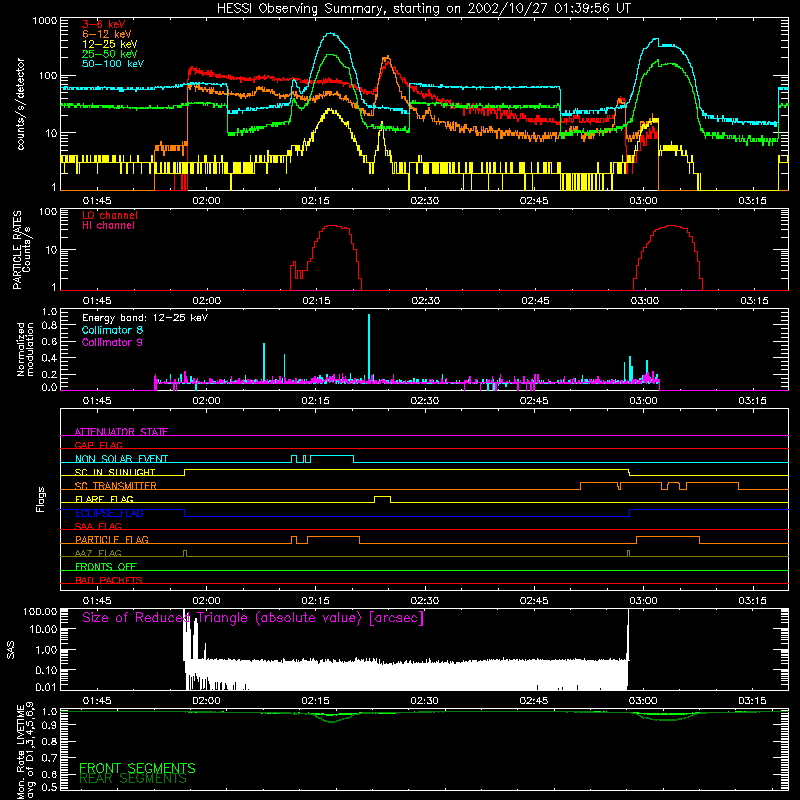Click the HI channel legend label
The image size is (800, 800).
(x=108, y=226)
